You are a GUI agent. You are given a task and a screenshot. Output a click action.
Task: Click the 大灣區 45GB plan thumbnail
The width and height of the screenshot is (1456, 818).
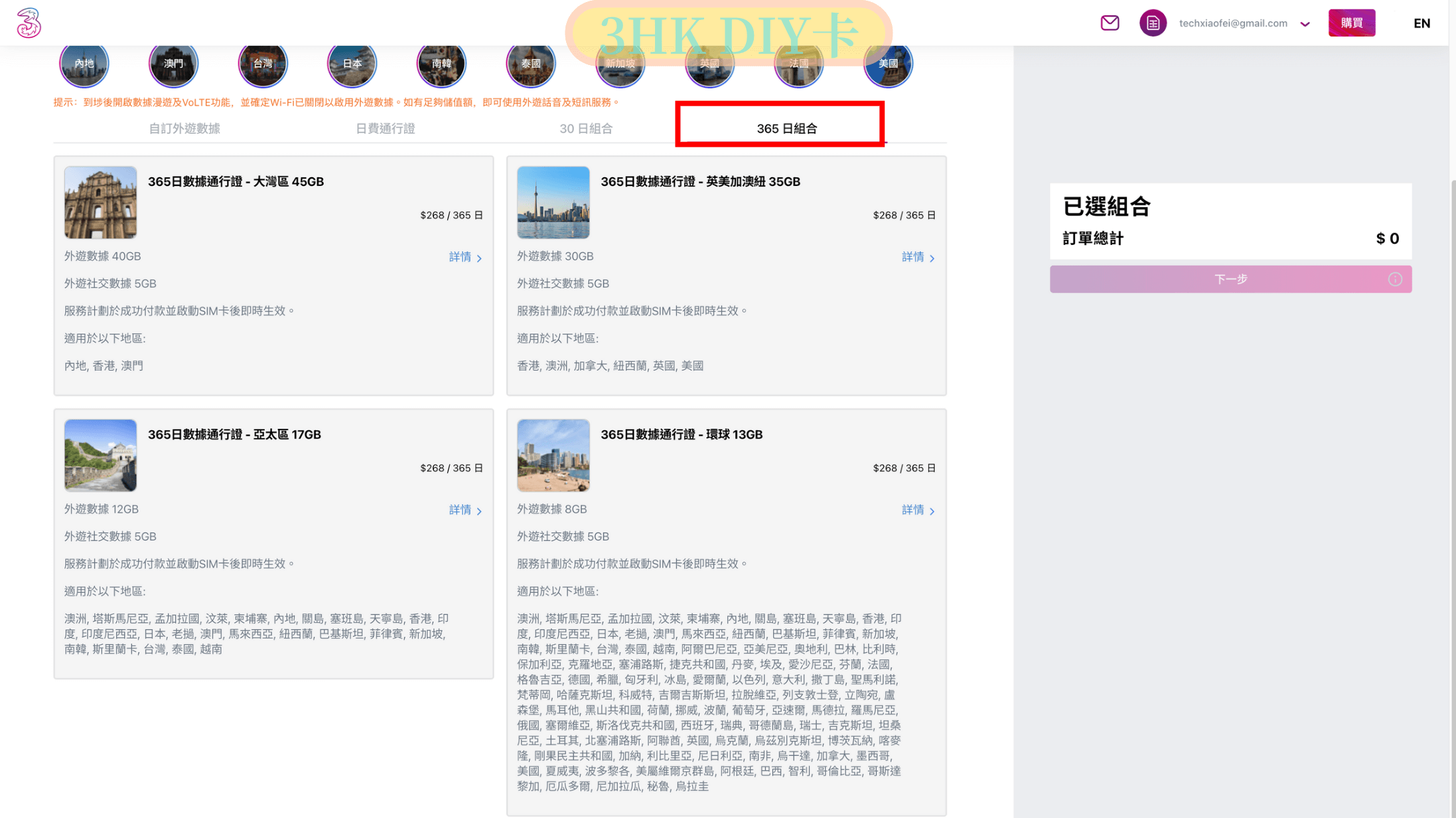[100, 203]
